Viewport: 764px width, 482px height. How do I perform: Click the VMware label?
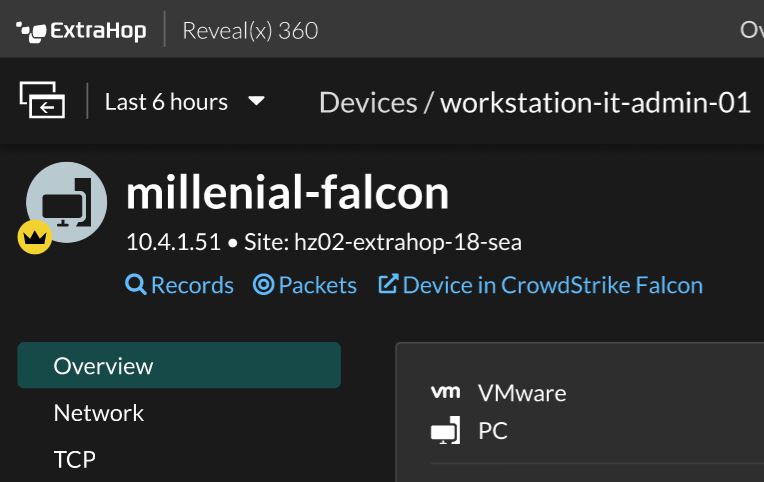click(522, 393)
